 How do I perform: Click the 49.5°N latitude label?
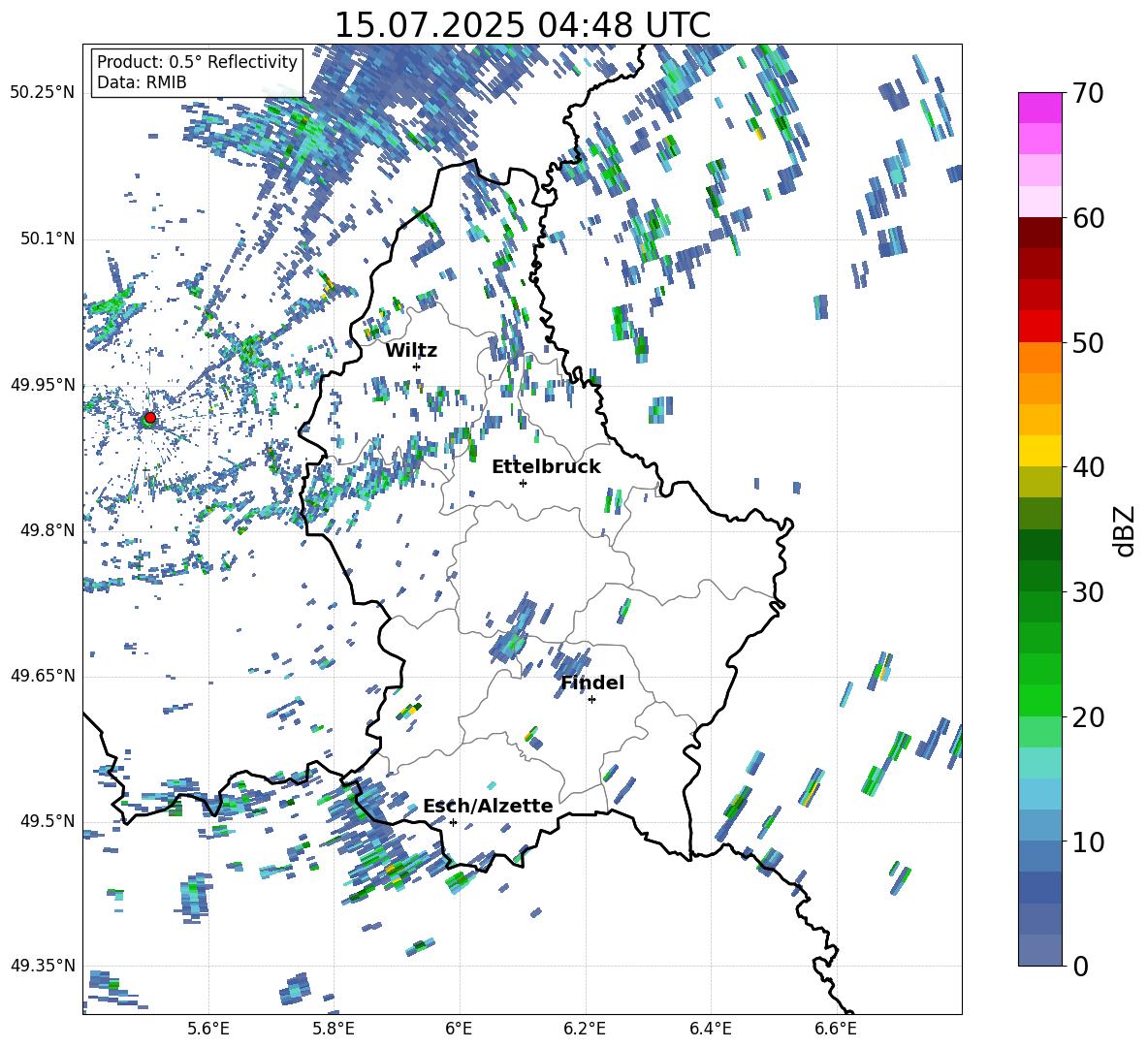[47, 821]
